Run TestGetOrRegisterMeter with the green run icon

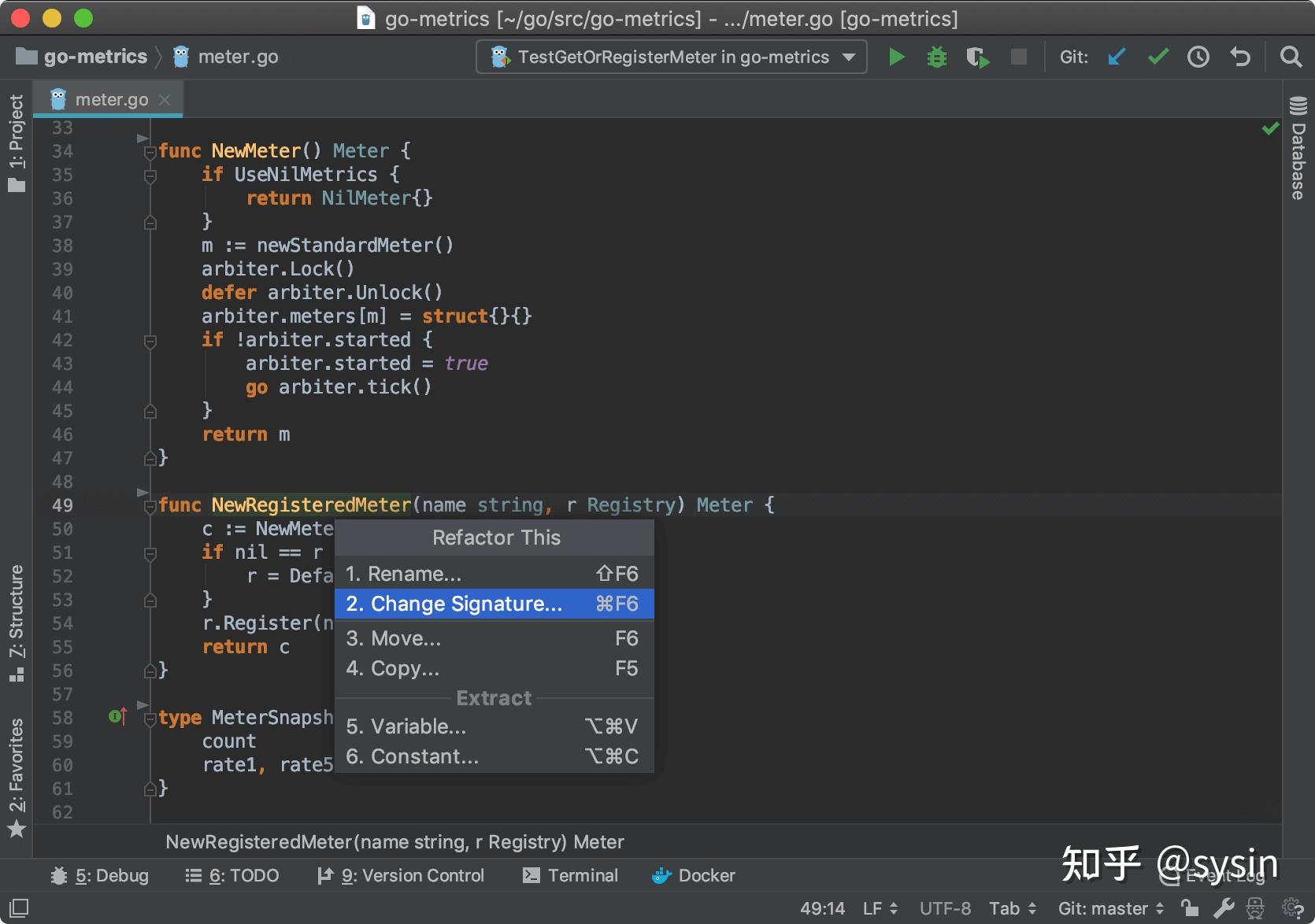[896, 56]
